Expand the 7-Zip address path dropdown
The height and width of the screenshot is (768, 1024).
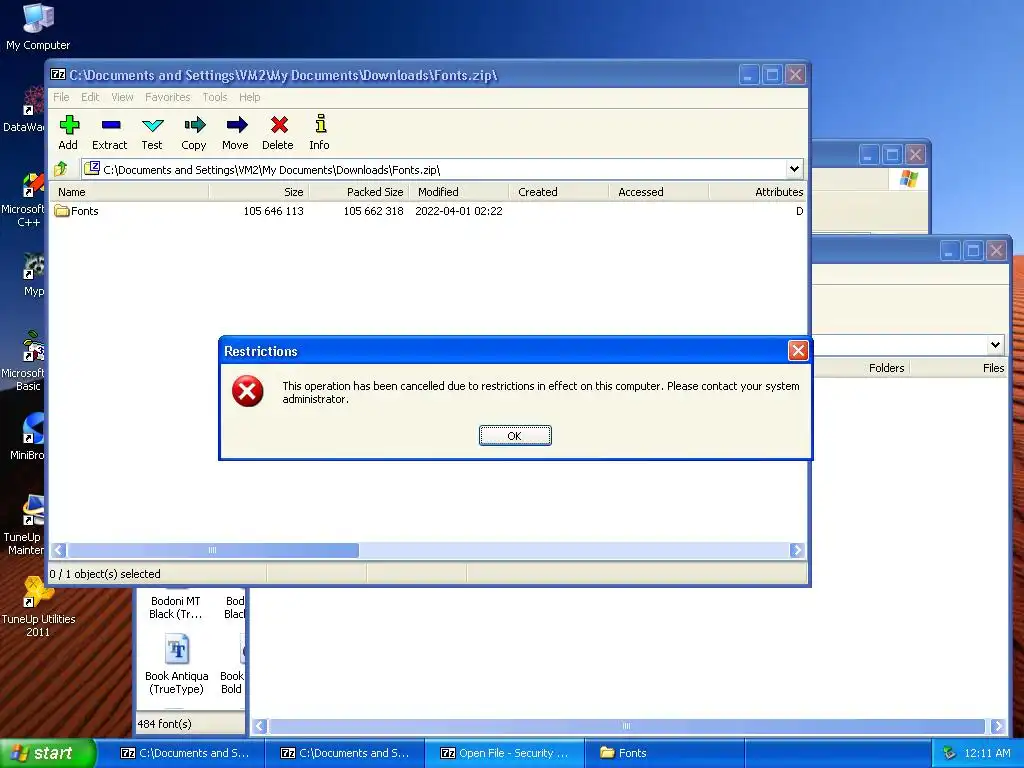(x=794, y=169)
